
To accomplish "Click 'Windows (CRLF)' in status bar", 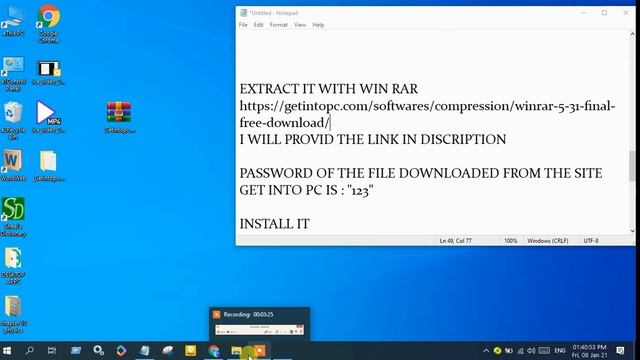I will (x=548, y=241).
